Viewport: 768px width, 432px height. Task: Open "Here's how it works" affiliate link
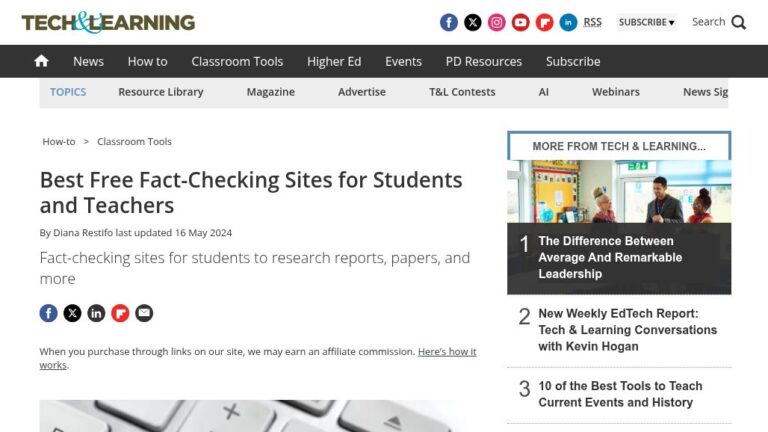446,352
